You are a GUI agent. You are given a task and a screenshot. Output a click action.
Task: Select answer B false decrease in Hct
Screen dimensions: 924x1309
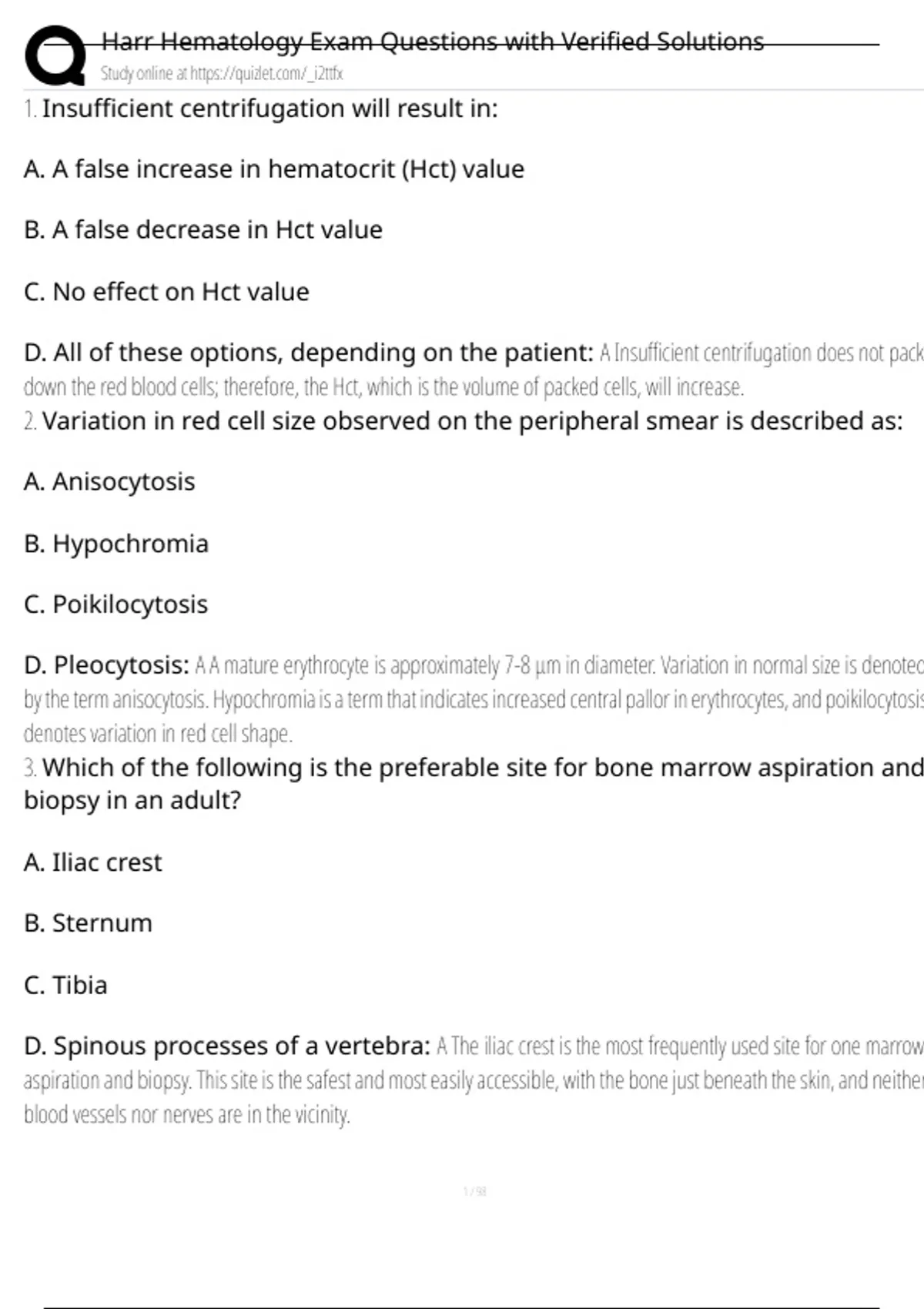coord(203,229)
